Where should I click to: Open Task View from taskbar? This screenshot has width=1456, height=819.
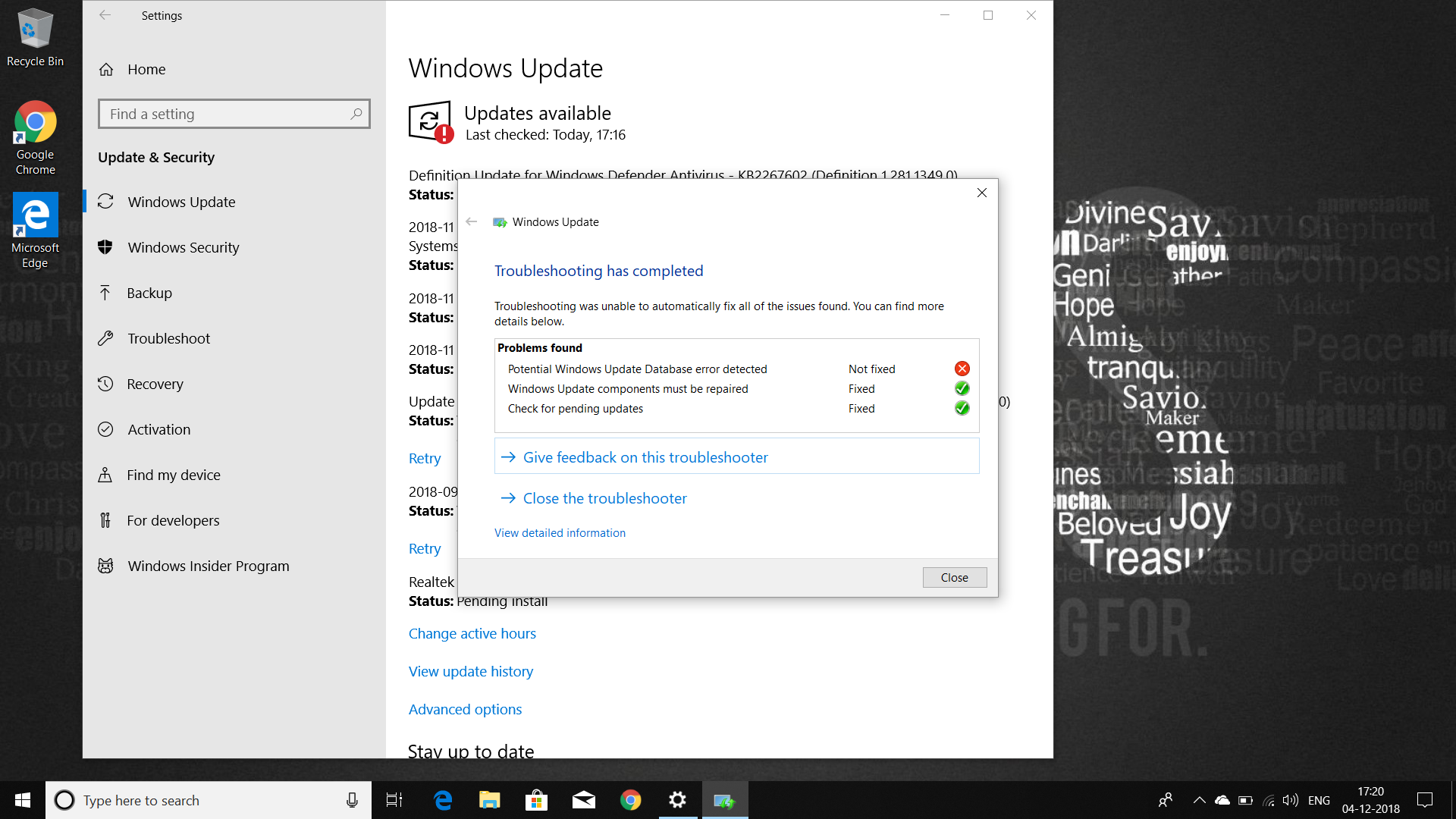tap(394, 800)
